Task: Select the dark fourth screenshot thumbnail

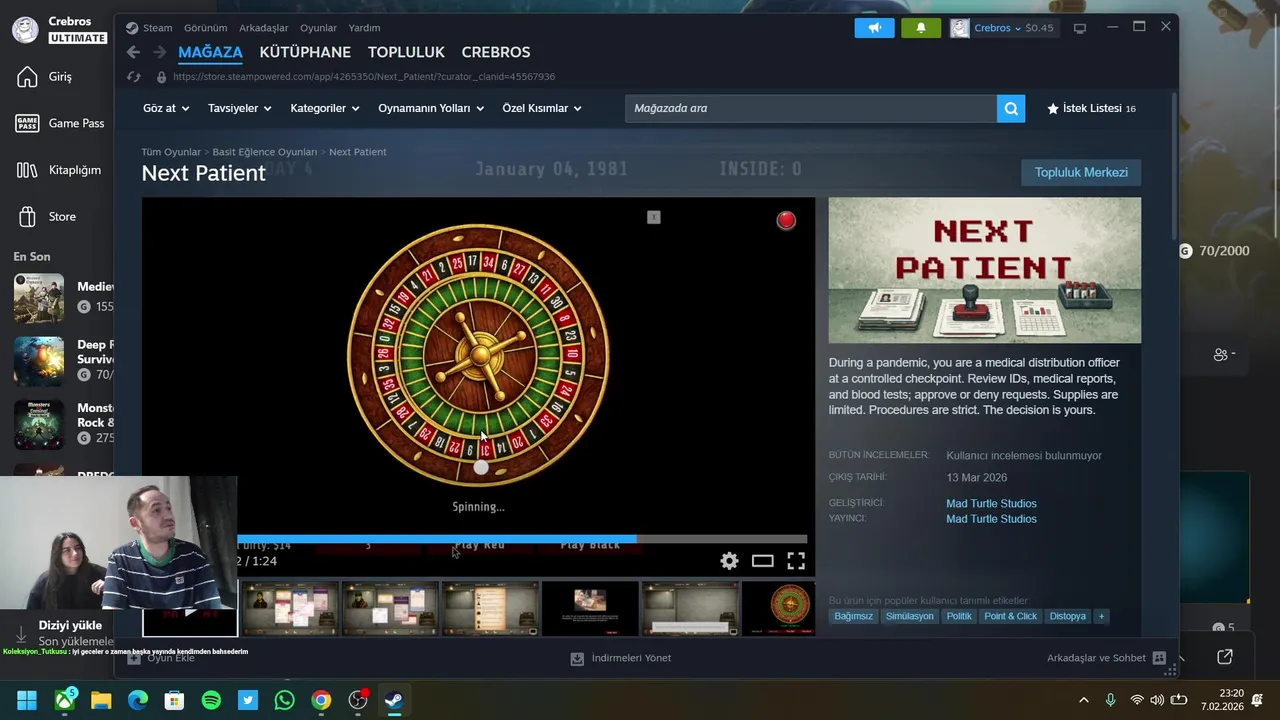Action: [x=590, y=609]
